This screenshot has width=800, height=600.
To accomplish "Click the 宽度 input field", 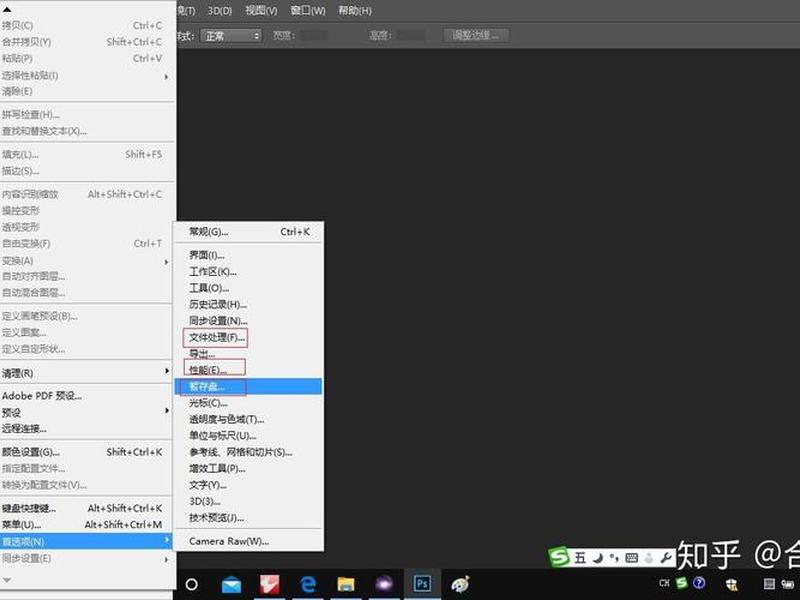I will (314, 35).
